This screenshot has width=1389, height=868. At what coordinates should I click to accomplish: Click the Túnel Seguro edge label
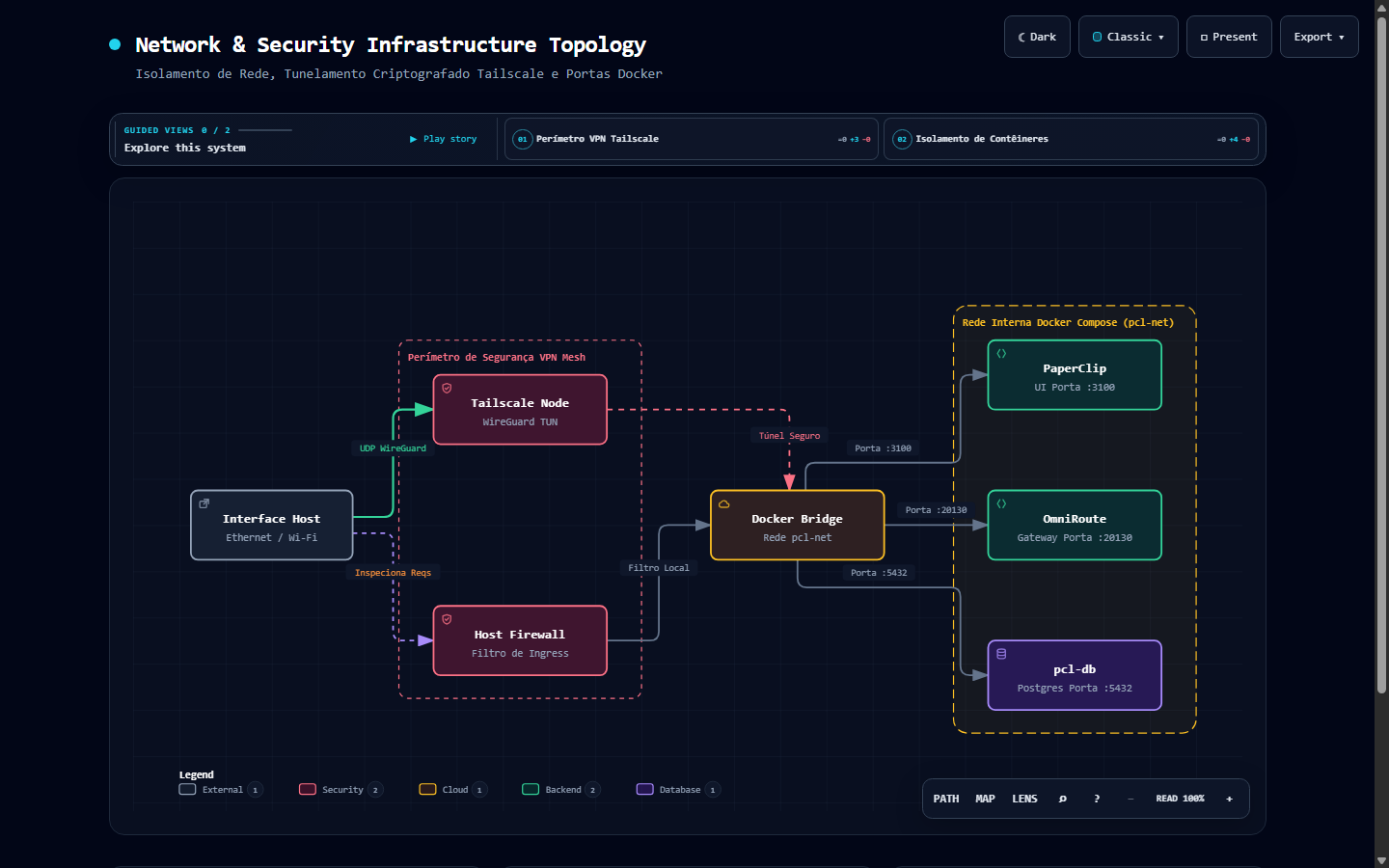point(789,436)
